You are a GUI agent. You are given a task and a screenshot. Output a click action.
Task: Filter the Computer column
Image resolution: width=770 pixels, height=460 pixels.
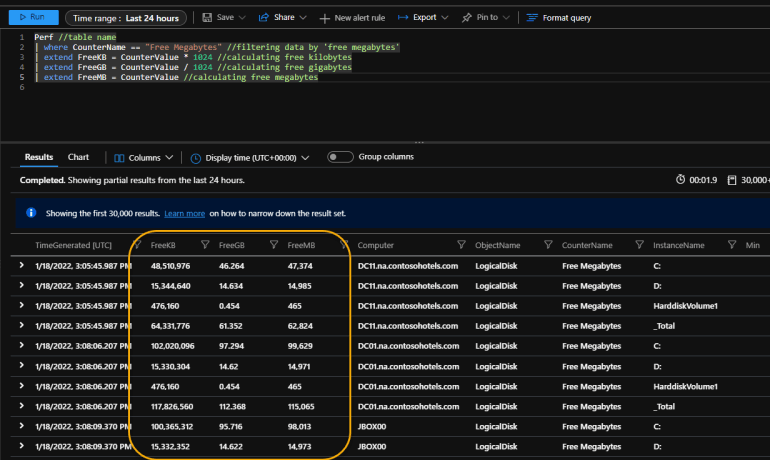[461, 245]
